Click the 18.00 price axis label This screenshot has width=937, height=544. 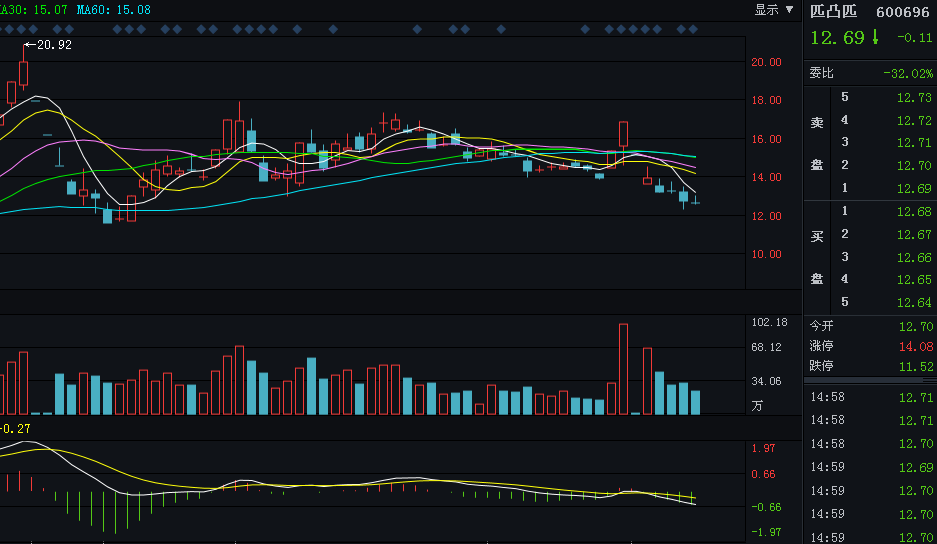coord(766,100)
